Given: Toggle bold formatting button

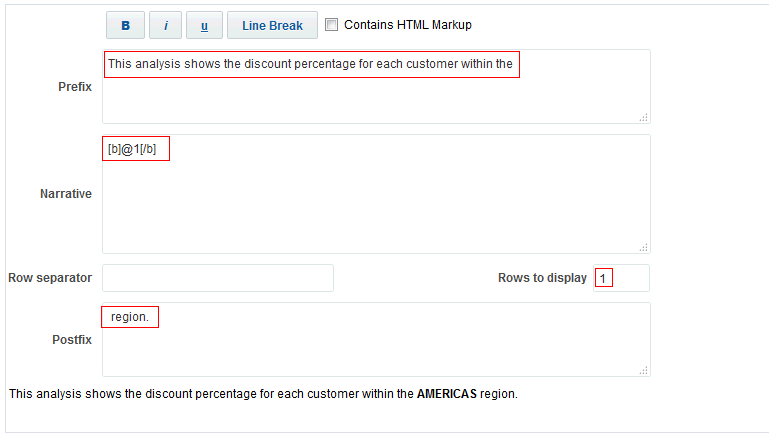Looking at the screenshot, I should click(x=125, y=25).
